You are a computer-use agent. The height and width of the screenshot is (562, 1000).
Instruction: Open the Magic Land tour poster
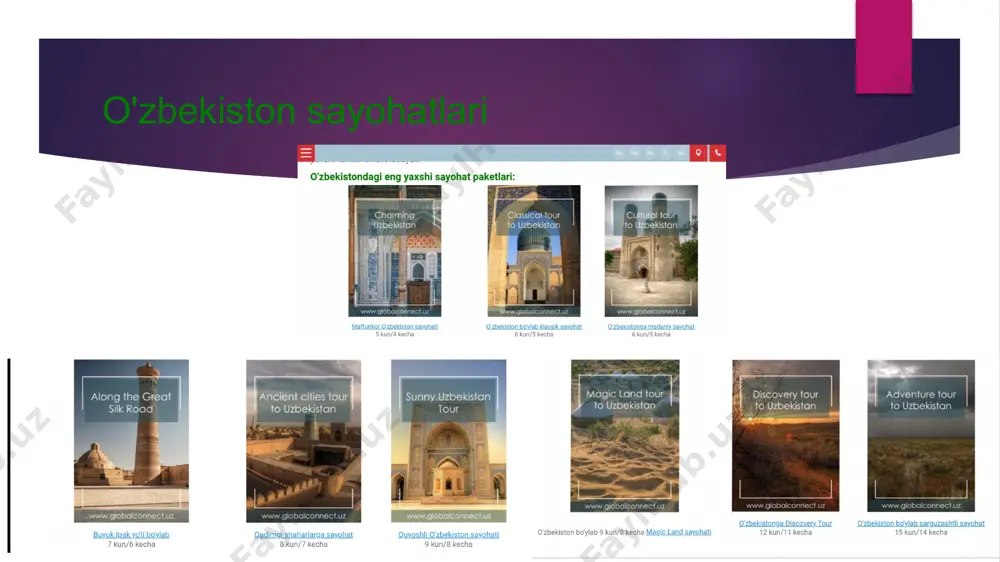pos(625,436)
